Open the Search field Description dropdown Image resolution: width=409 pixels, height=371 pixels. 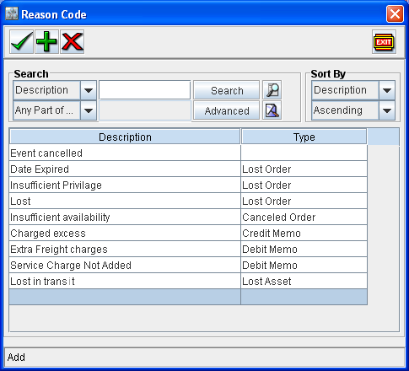88,90
